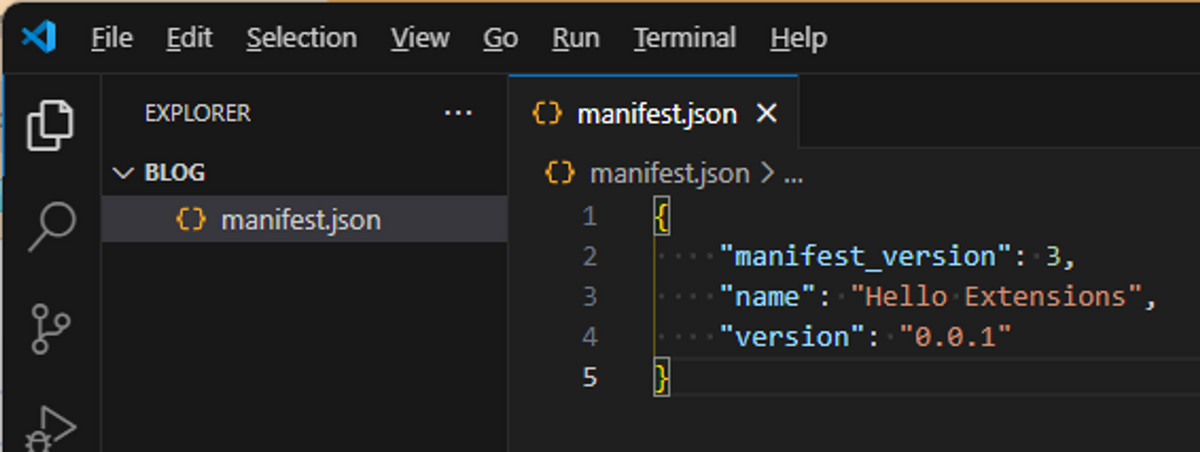
Task: Open the Run and Debug icon
Action: pyautogui.click(x=51, y=427)
